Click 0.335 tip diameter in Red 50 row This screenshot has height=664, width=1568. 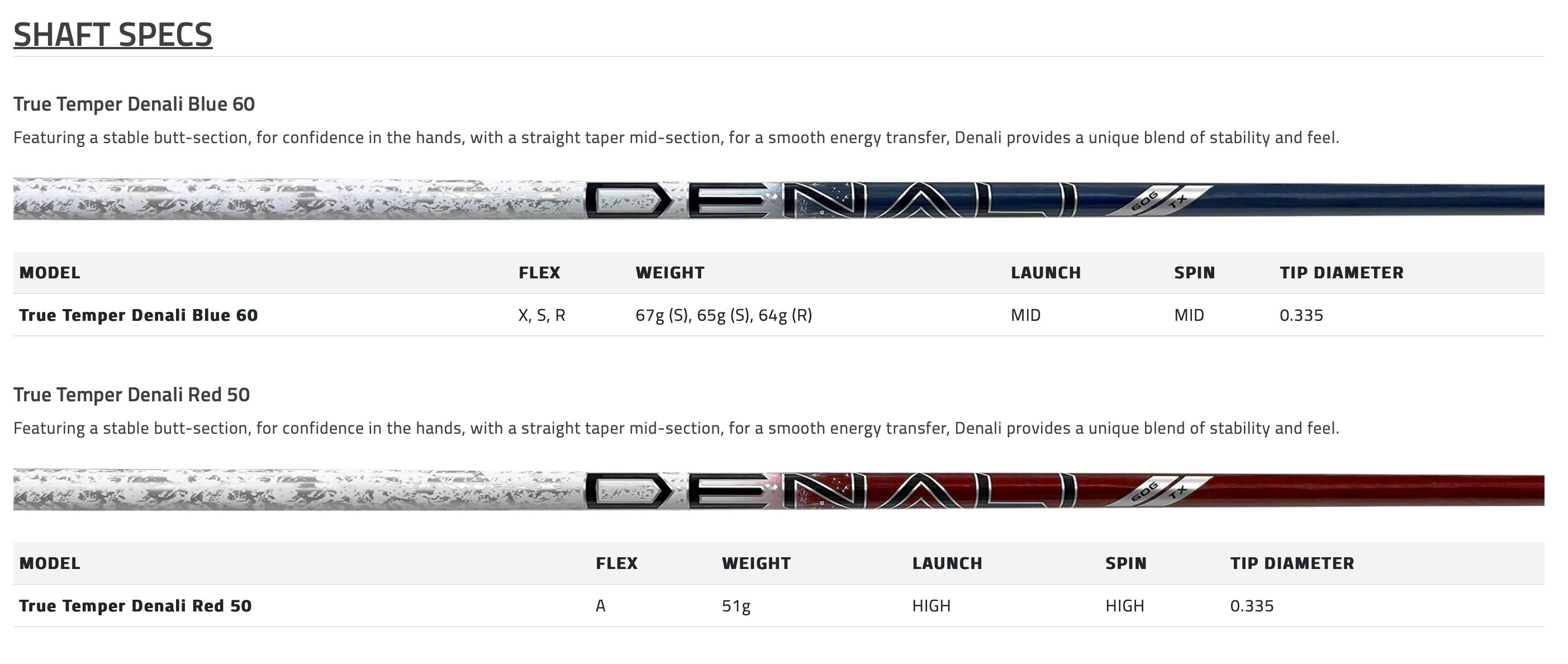click(x=1252, y=606)
